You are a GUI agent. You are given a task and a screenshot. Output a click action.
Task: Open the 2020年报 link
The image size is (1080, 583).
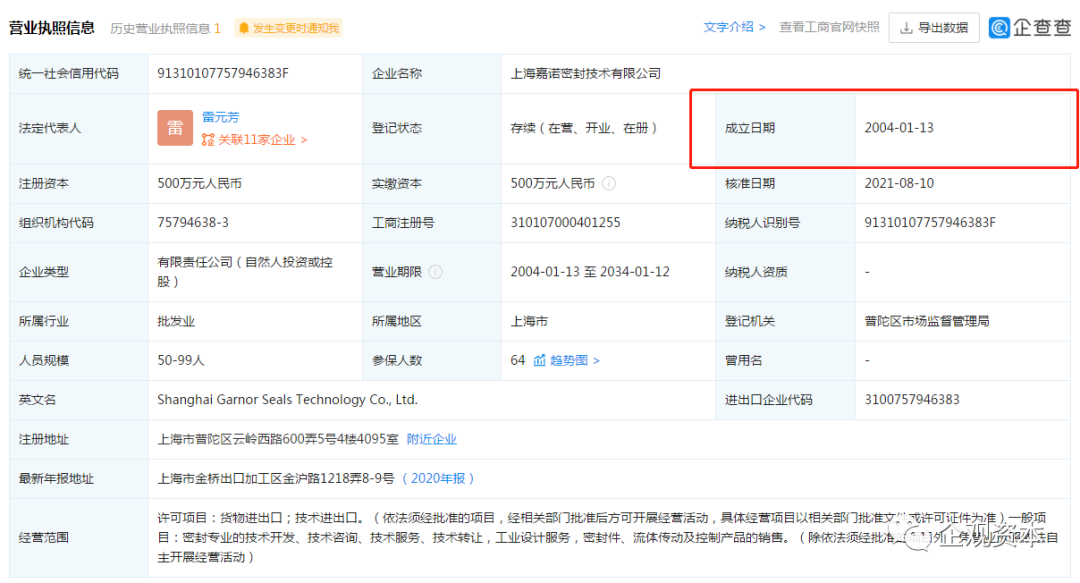[x=438, y=479]
